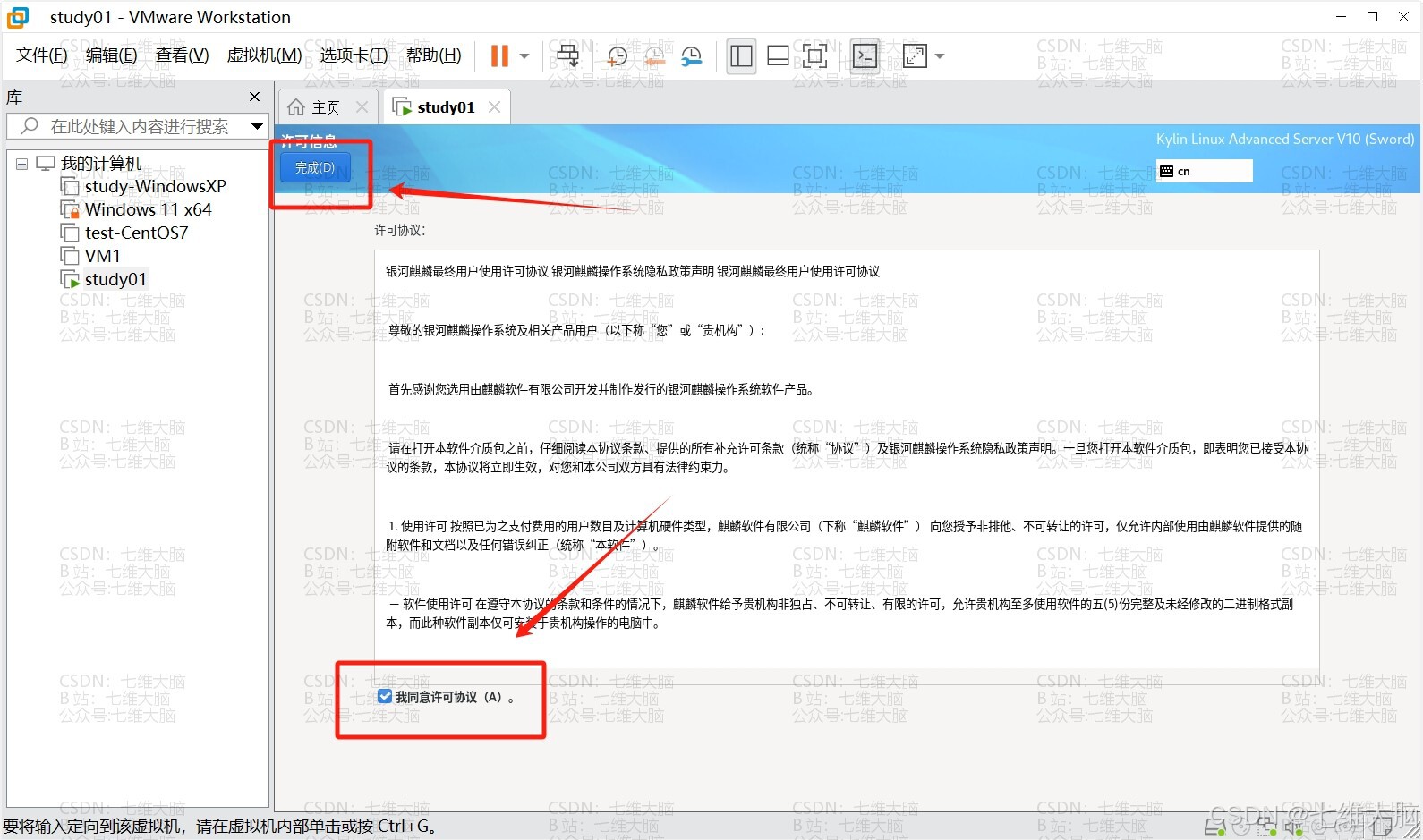The width and height of the screenshot is (1423, 840).
Task: Click the message log status icon
Action: 1382,827
